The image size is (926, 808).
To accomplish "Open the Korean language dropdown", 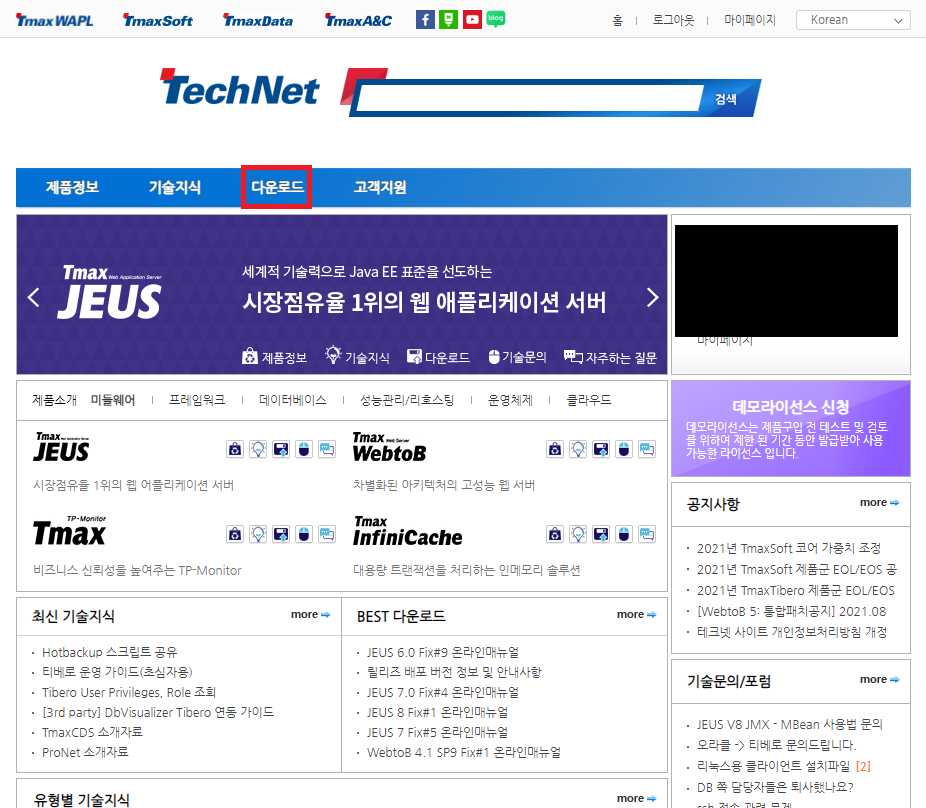I will 853,20.
